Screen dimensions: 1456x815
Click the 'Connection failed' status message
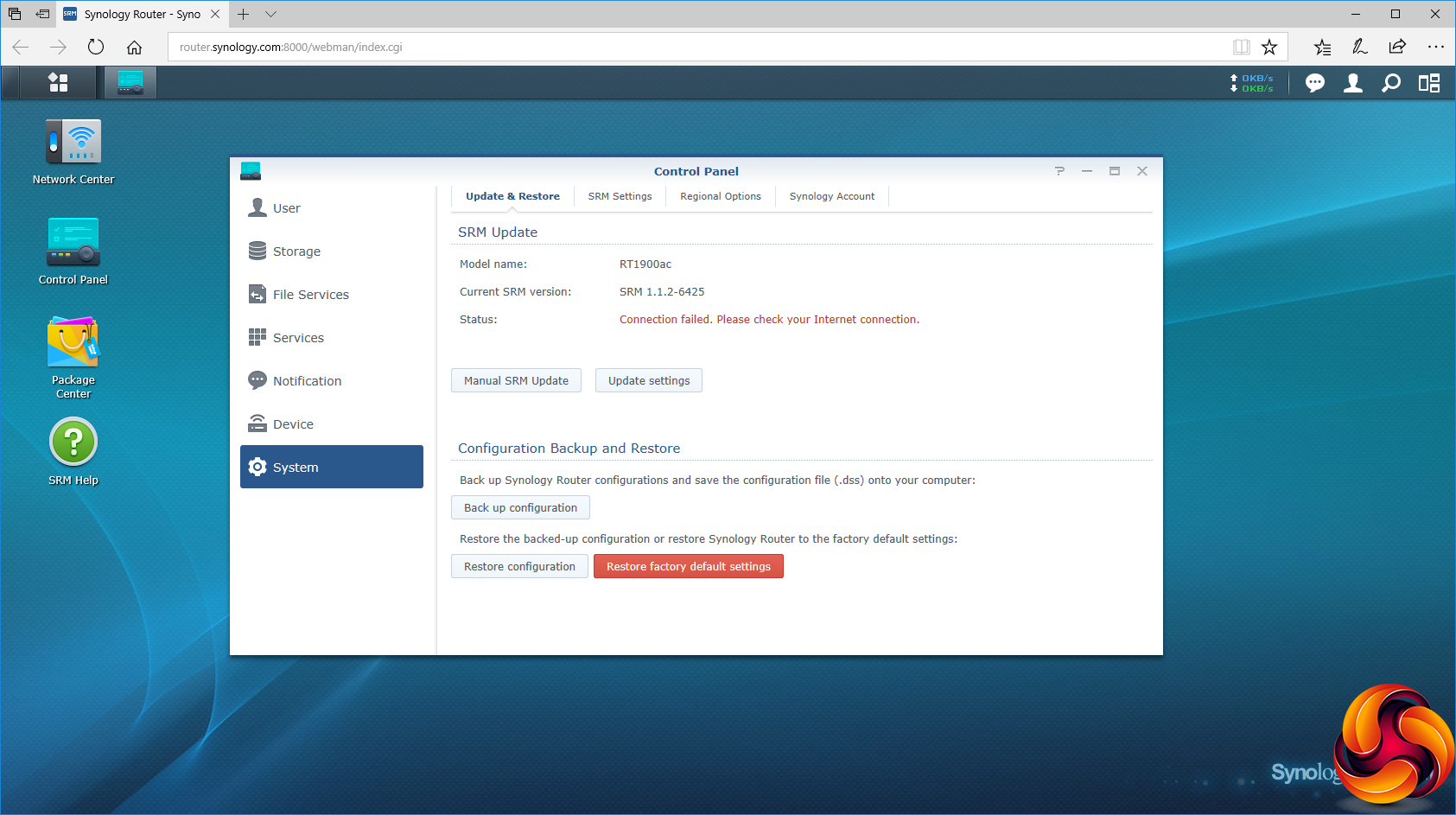769,320
